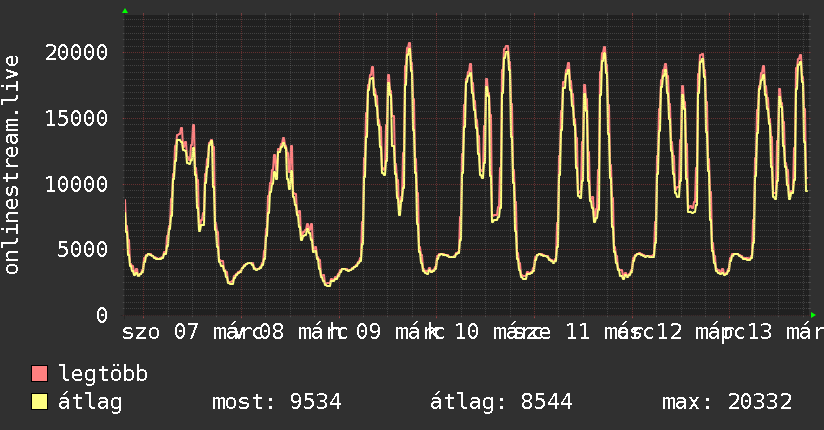824x430 pixels.
Task: Click the 0 y-axis label
Action: tap(102, 315)
